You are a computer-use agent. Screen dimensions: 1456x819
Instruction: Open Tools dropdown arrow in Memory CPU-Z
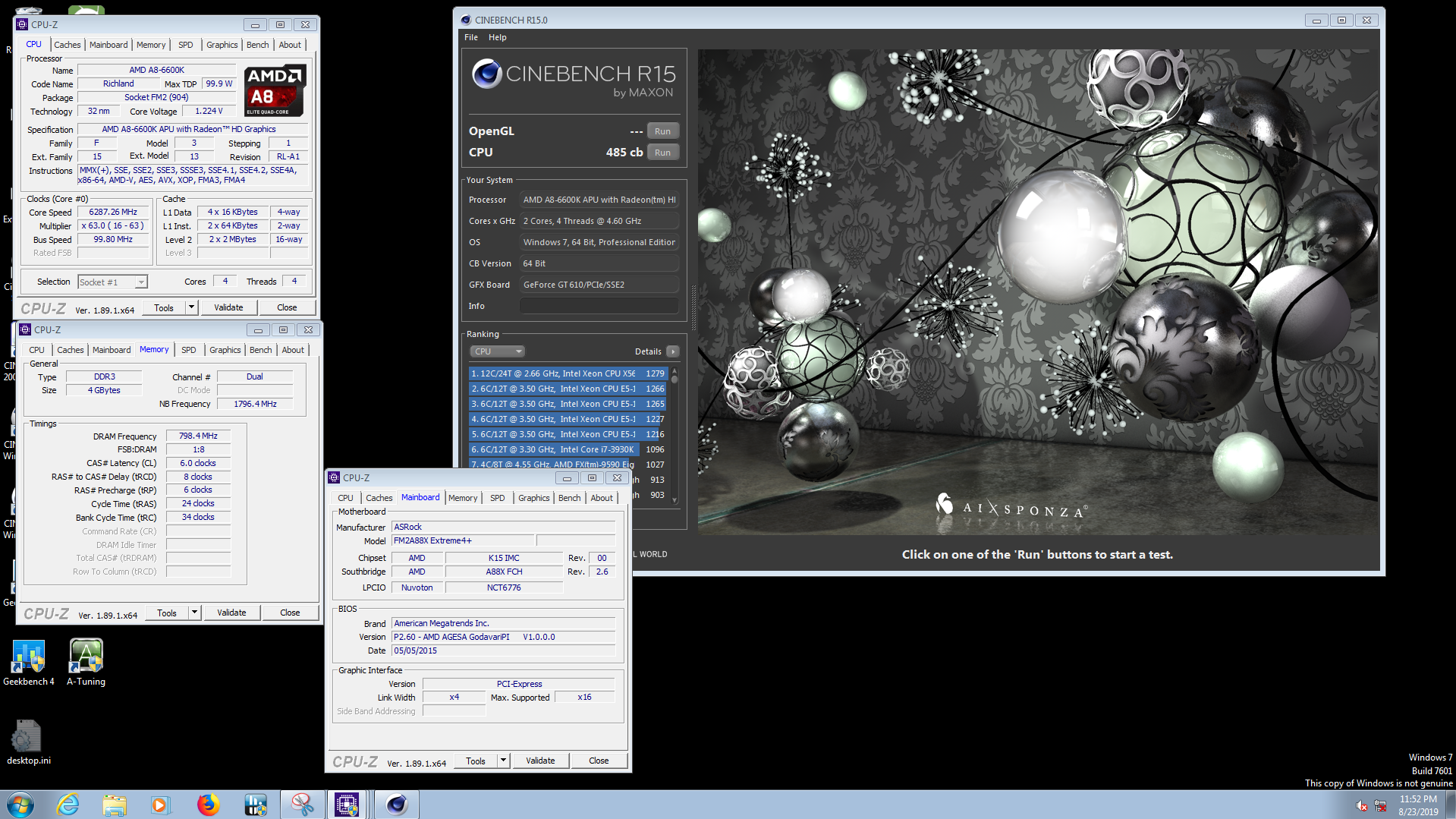194,613
